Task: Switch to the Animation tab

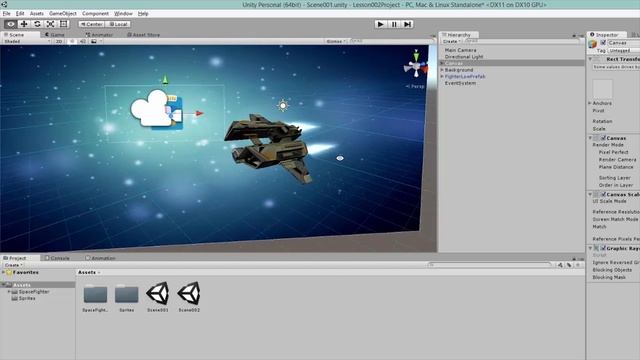Action: click(100, 258)
